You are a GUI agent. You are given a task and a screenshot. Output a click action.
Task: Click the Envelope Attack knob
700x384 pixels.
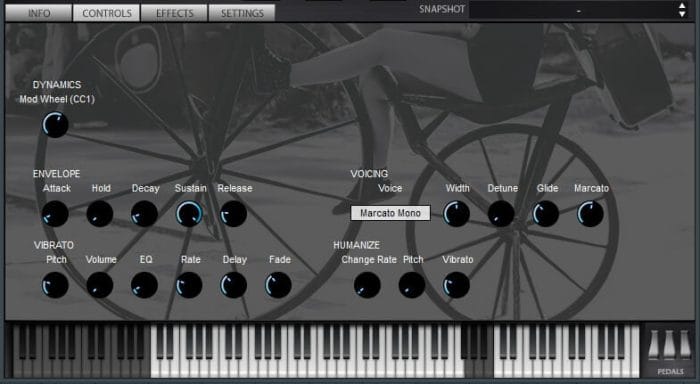tap(55, 213)
